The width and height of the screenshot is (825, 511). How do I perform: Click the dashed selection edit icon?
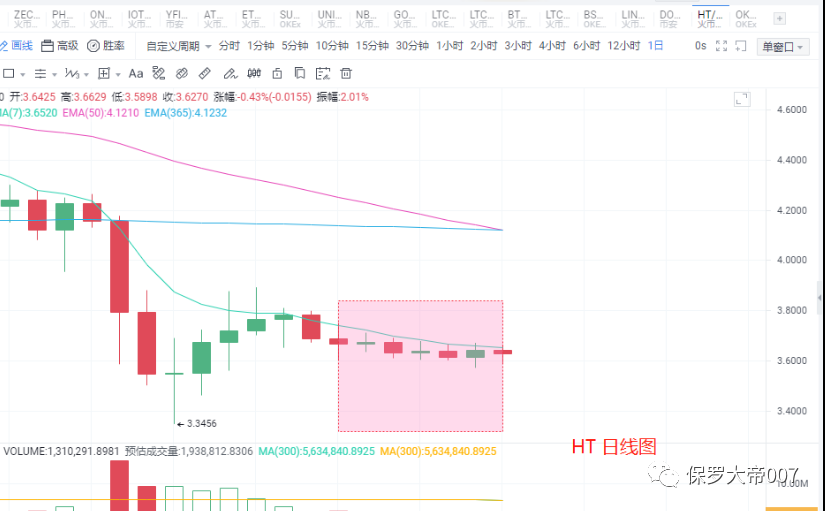(x=323, y=74)
